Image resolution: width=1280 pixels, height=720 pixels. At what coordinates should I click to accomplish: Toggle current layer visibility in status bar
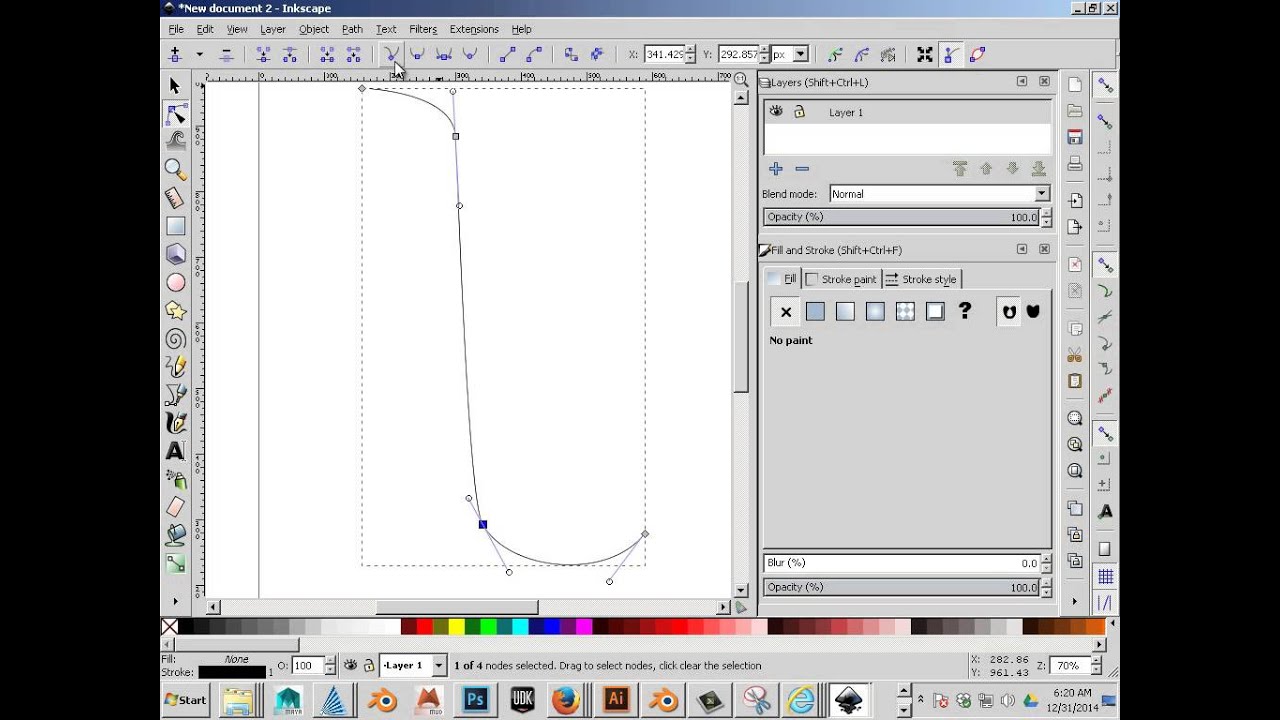tap(351, 665)
